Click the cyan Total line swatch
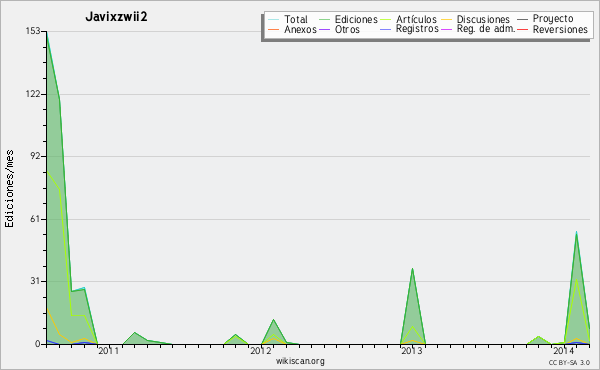The height and width of the screenshot is (370, 600). [274, 19]
